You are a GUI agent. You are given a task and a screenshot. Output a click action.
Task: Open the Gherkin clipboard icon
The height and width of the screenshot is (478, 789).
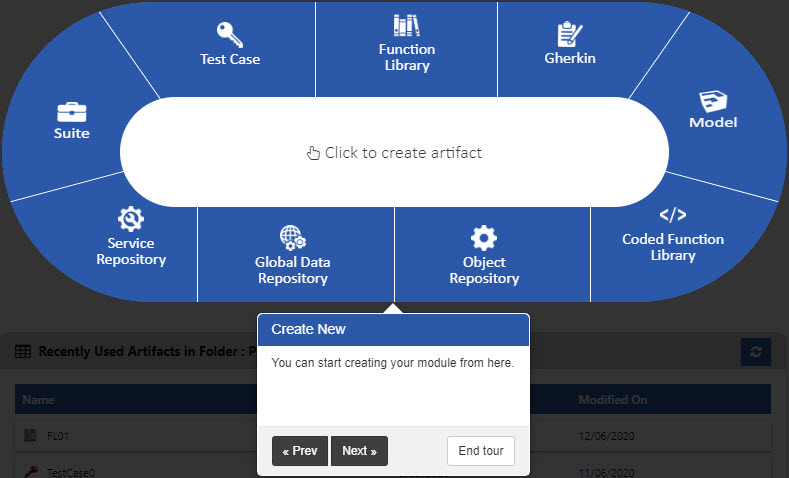click(570, 34)
